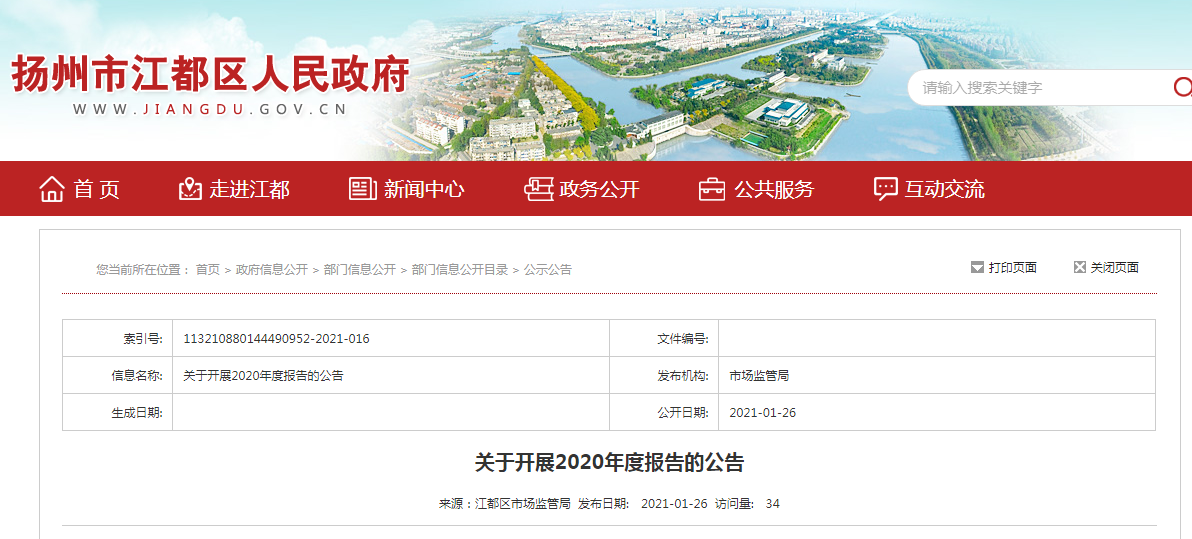Open the 政务公开 menu item
The image size is (1192, 539).
click(x=599, y=189)
